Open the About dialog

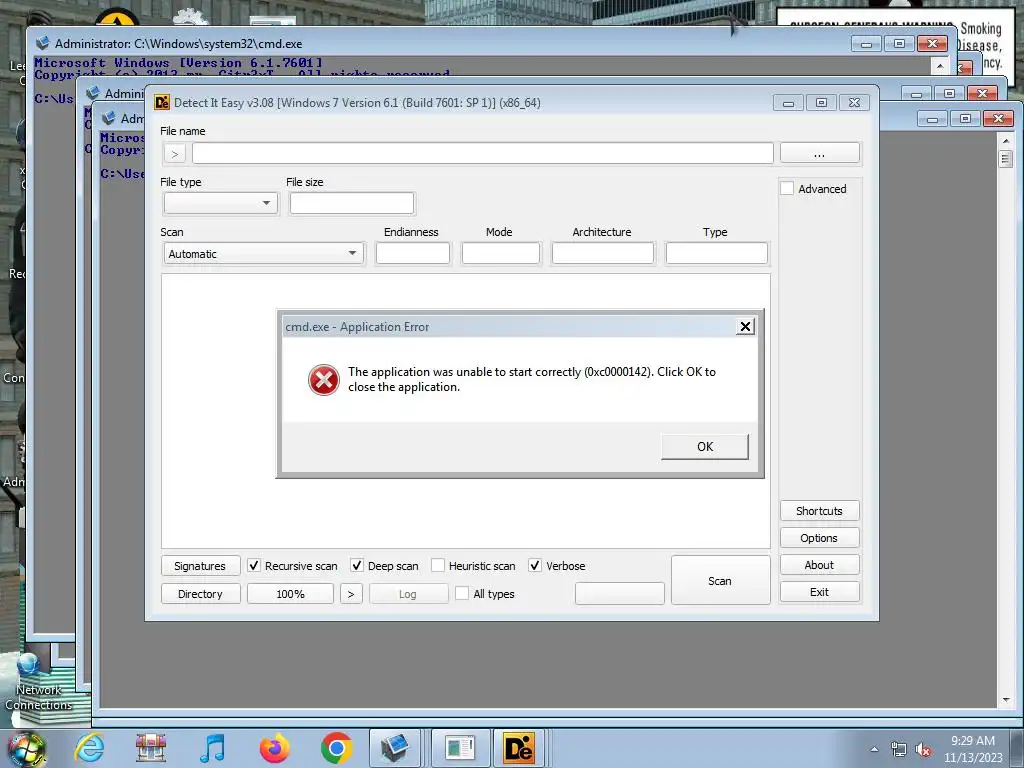click(820, 565)
